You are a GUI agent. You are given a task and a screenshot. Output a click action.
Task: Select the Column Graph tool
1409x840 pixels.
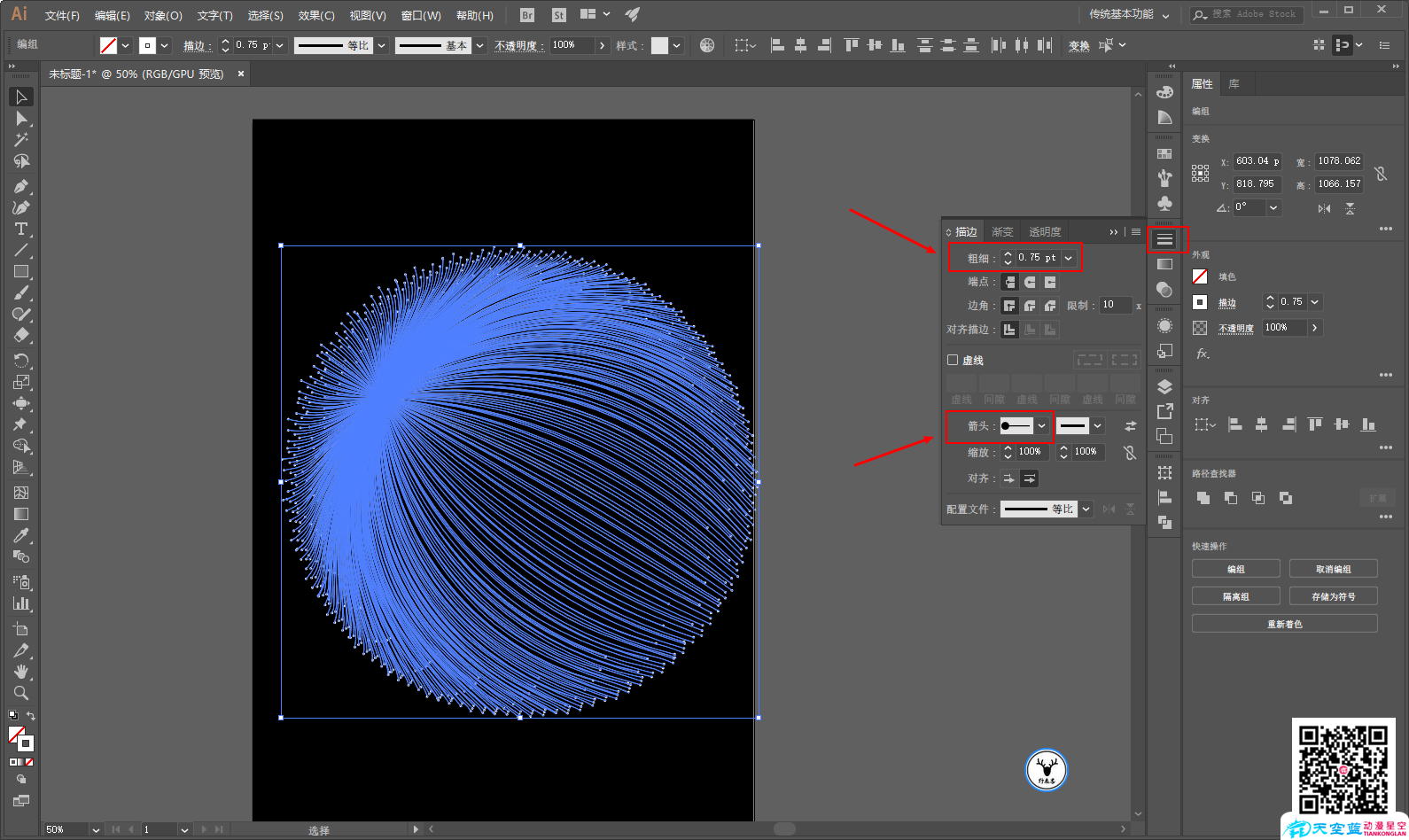(x=21, y=603)
